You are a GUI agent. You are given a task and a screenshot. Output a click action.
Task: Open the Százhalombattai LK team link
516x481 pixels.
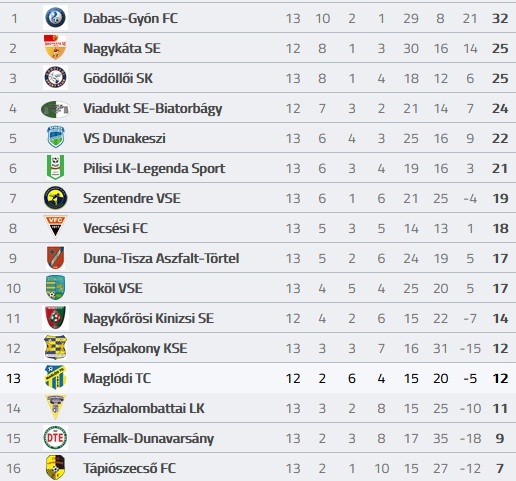(x=144, y=408)
